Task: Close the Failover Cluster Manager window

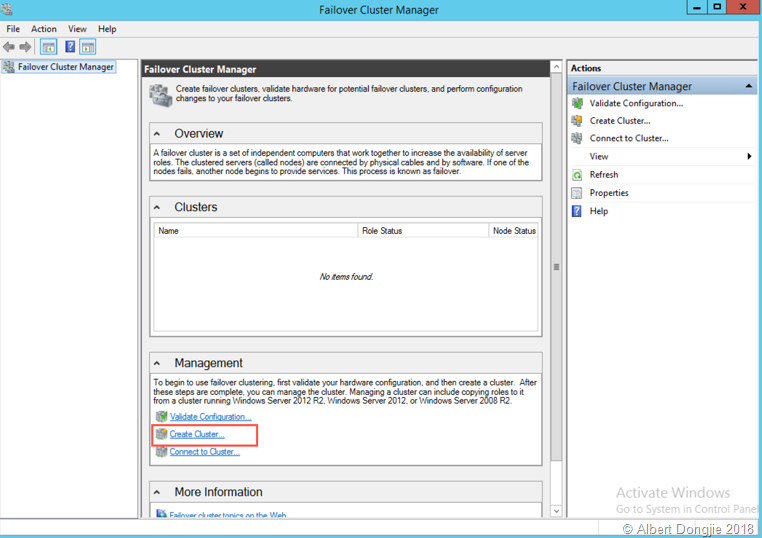Action: coord(743,7)
